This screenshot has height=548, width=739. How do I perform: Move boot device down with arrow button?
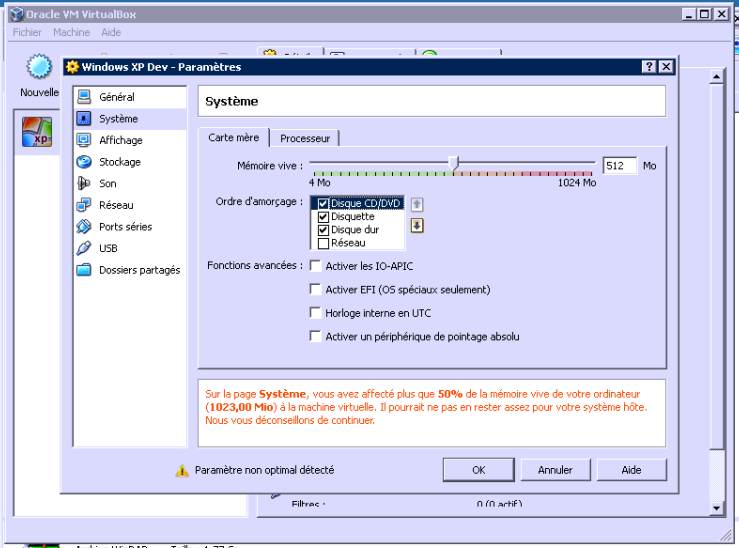(417, 225)
